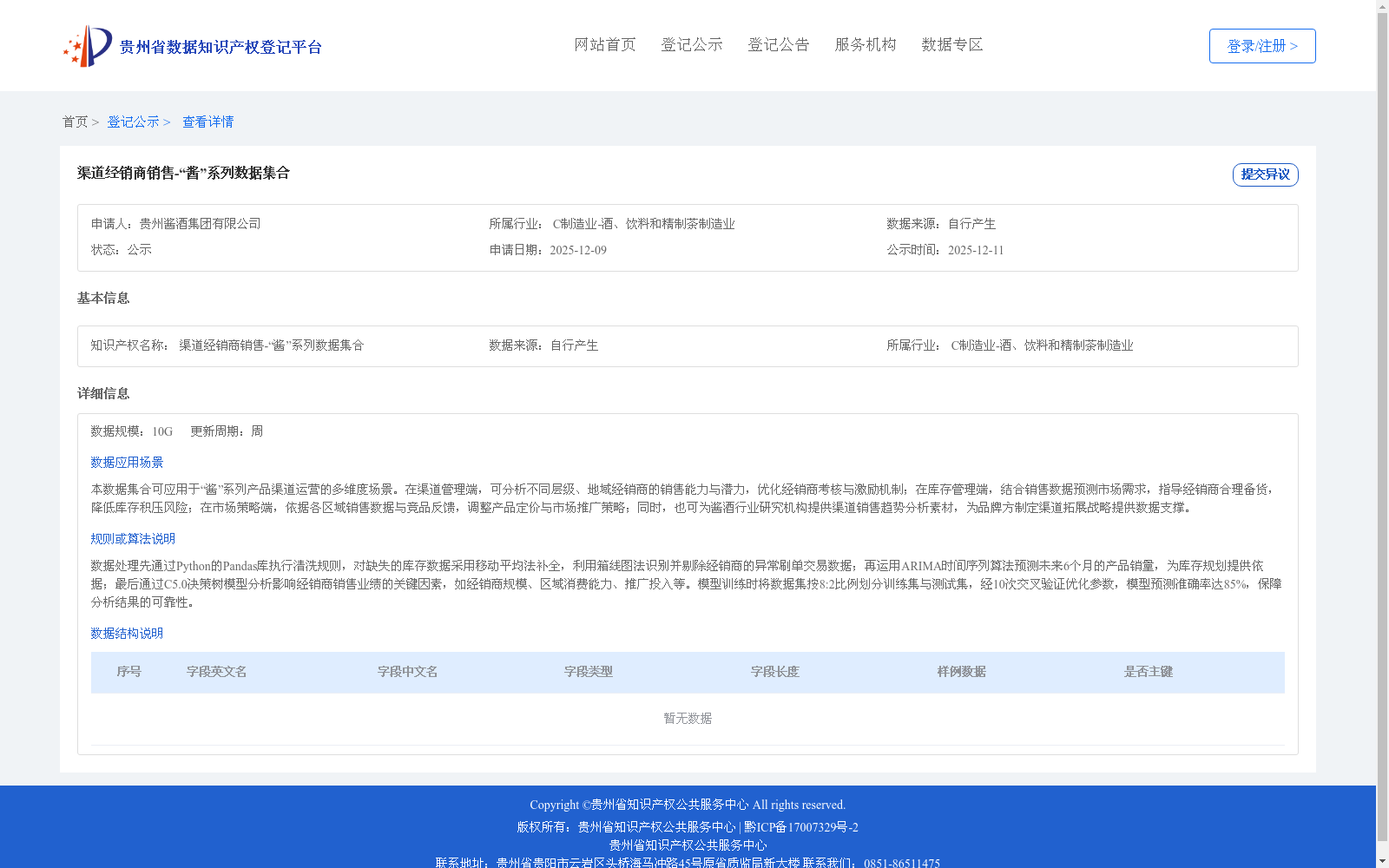Click 知识产权名称 value in 基本信息
The height and width of the screenshot is (868, 1389).
[272, 345]
